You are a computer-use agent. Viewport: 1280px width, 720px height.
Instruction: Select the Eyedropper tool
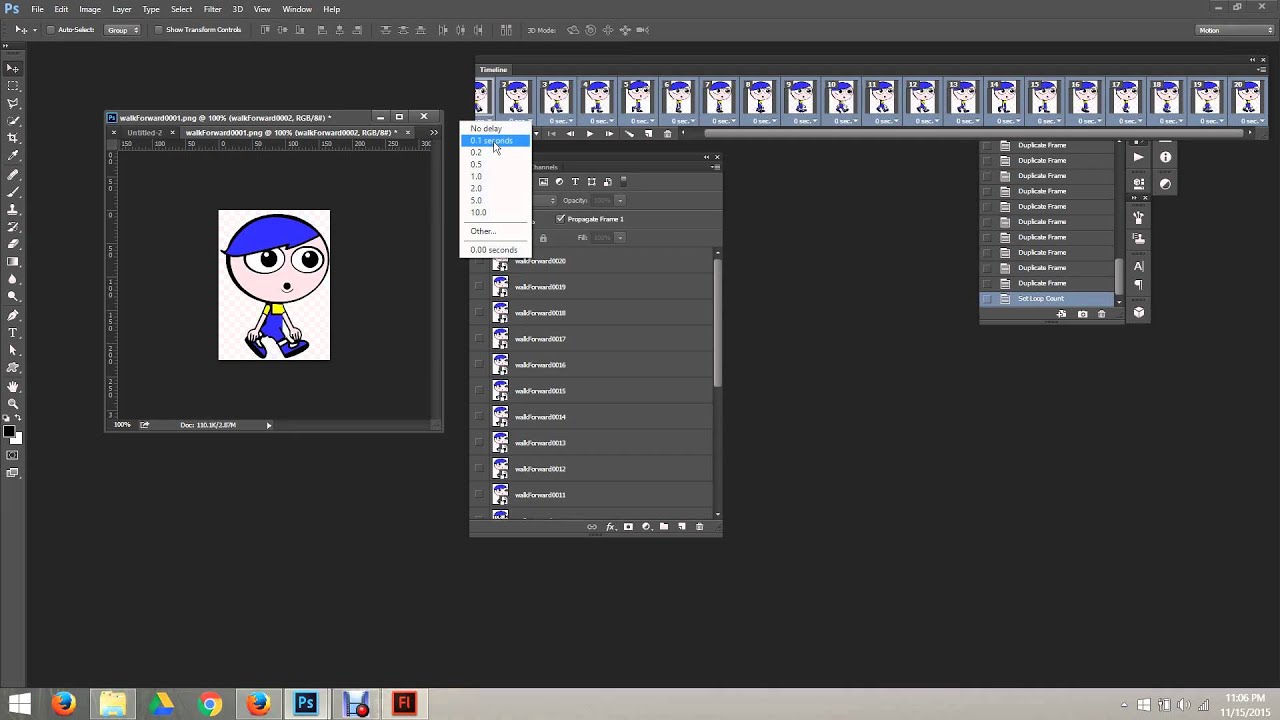click(x=13, y=156)
